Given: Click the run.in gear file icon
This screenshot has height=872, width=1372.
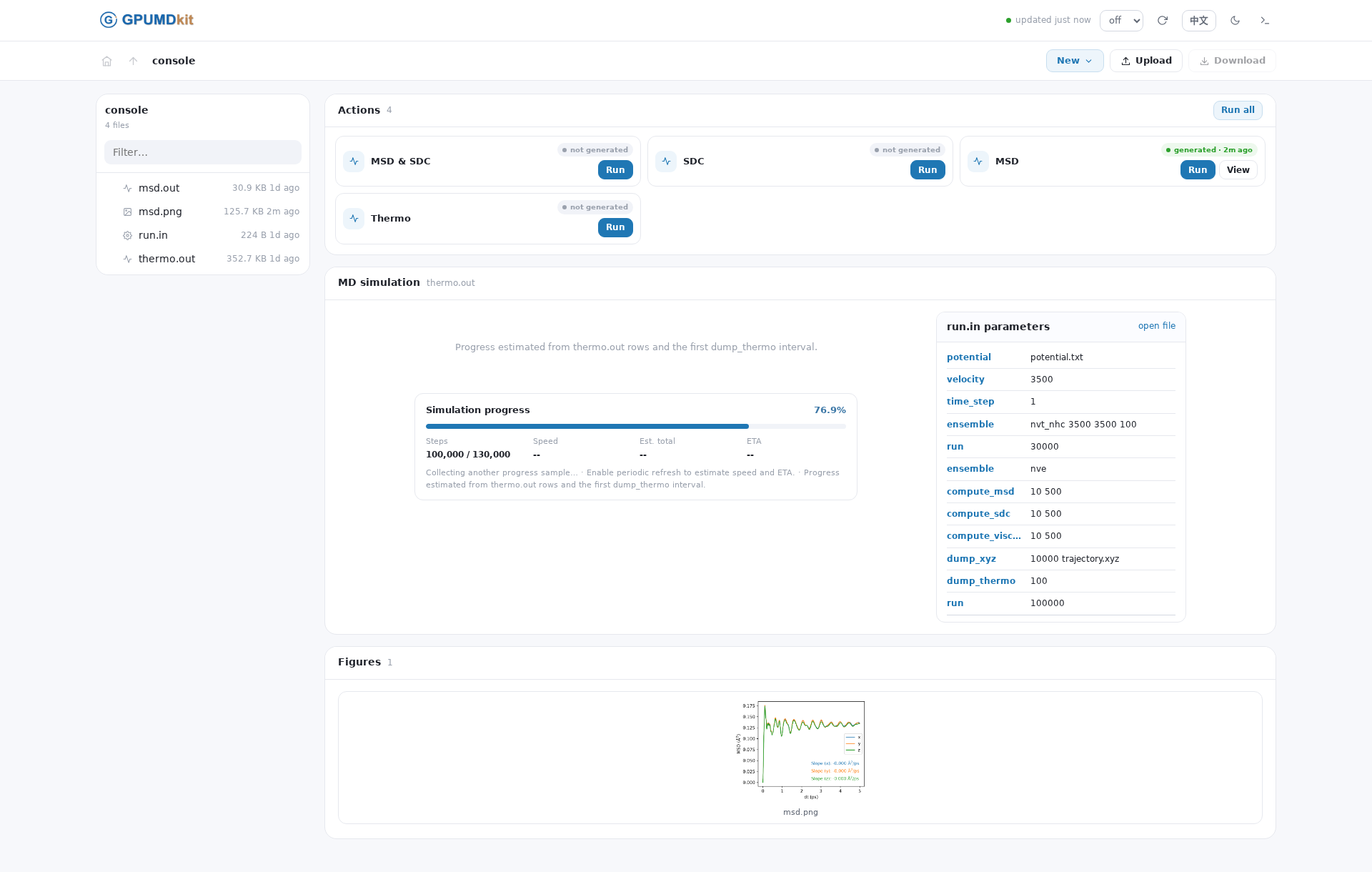Looking at the screenshot, I should click(x=127, y=235).
